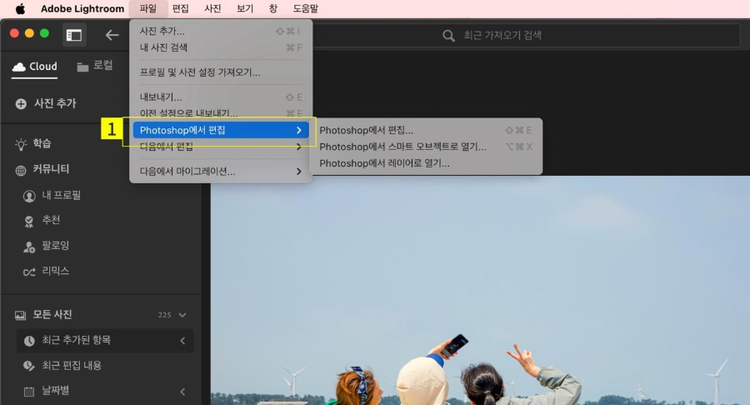Select 날짜별 in sidebar

click(x=55, y=391)
